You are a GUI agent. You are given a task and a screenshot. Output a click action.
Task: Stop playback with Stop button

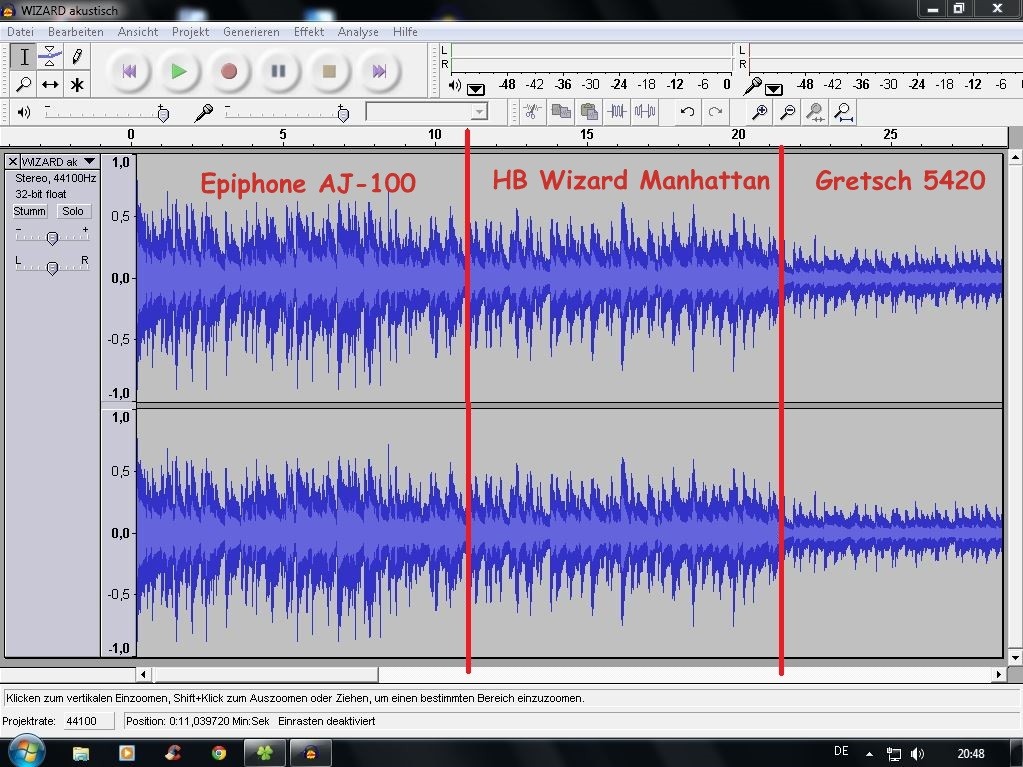(329, 71)
